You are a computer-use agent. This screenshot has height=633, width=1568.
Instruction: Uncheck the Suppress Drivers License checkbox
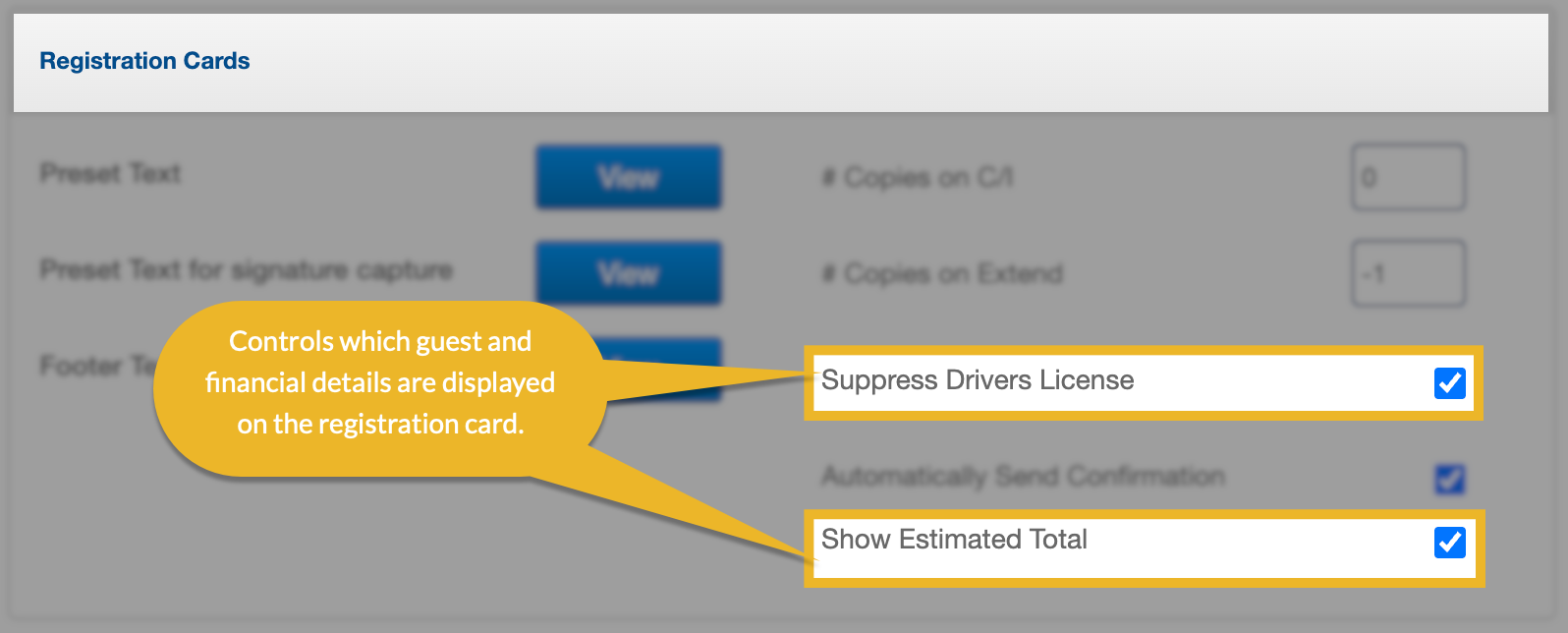pyautogui.click(x=1449, y=382)
